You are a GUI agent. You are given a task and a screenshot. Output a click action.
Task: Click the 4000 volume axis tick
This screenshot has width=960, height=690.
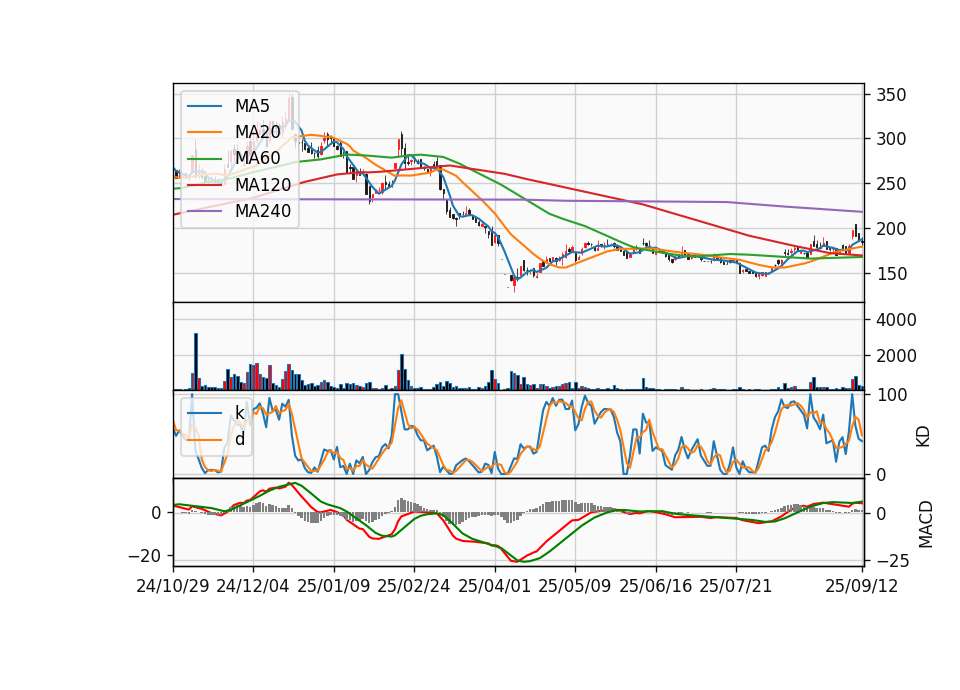click(896, 320)
